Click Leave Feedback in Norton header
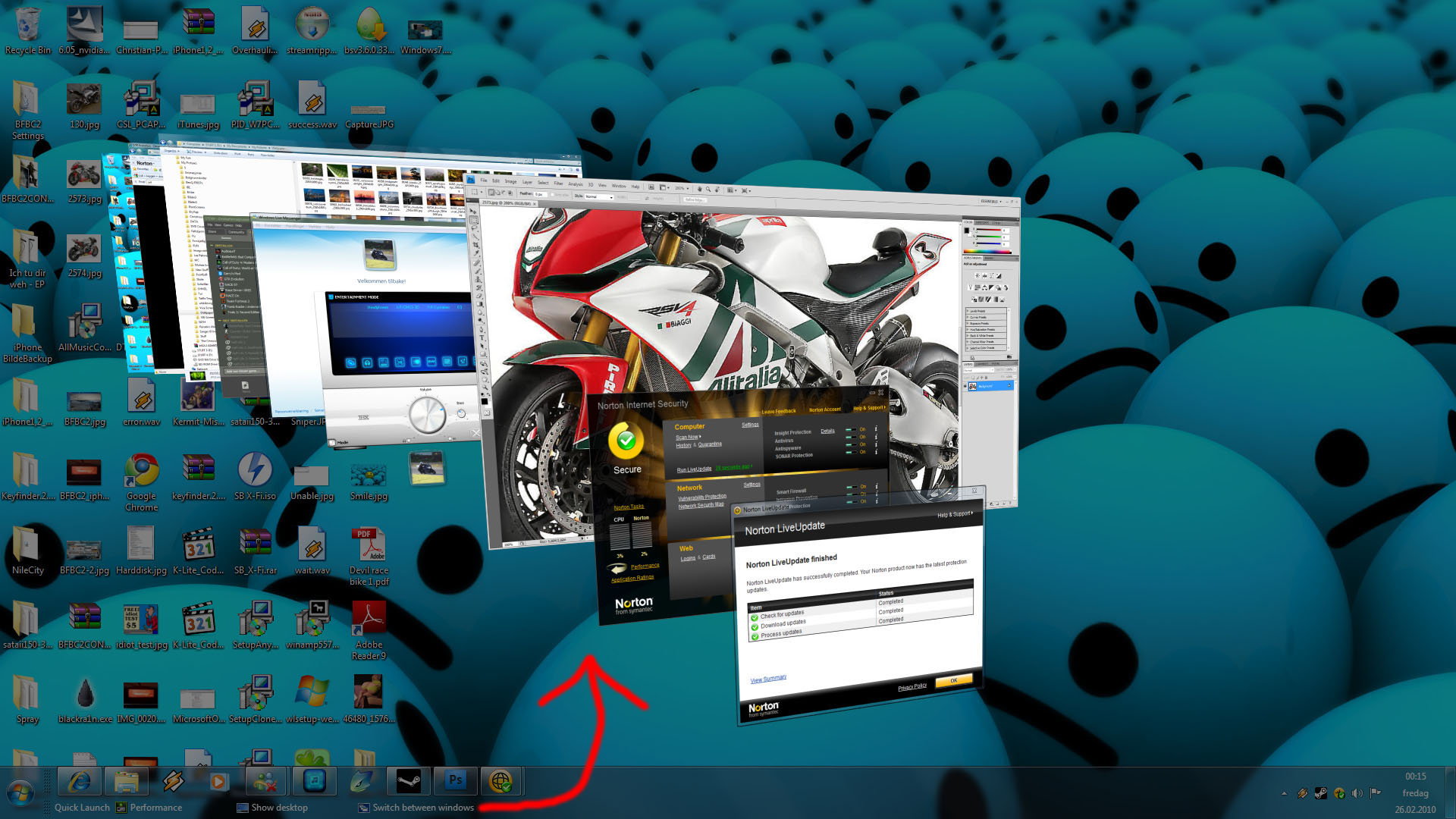1456x819 pixels. pos(779,412)
